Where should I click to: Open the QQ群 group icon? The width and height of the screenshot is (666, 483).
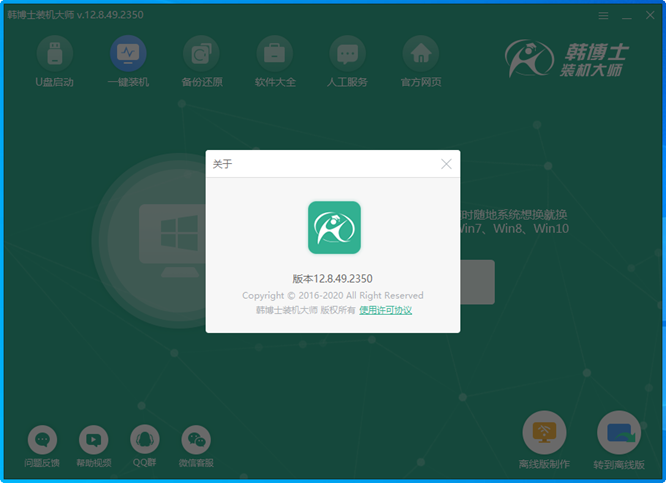tap(145, 440)
